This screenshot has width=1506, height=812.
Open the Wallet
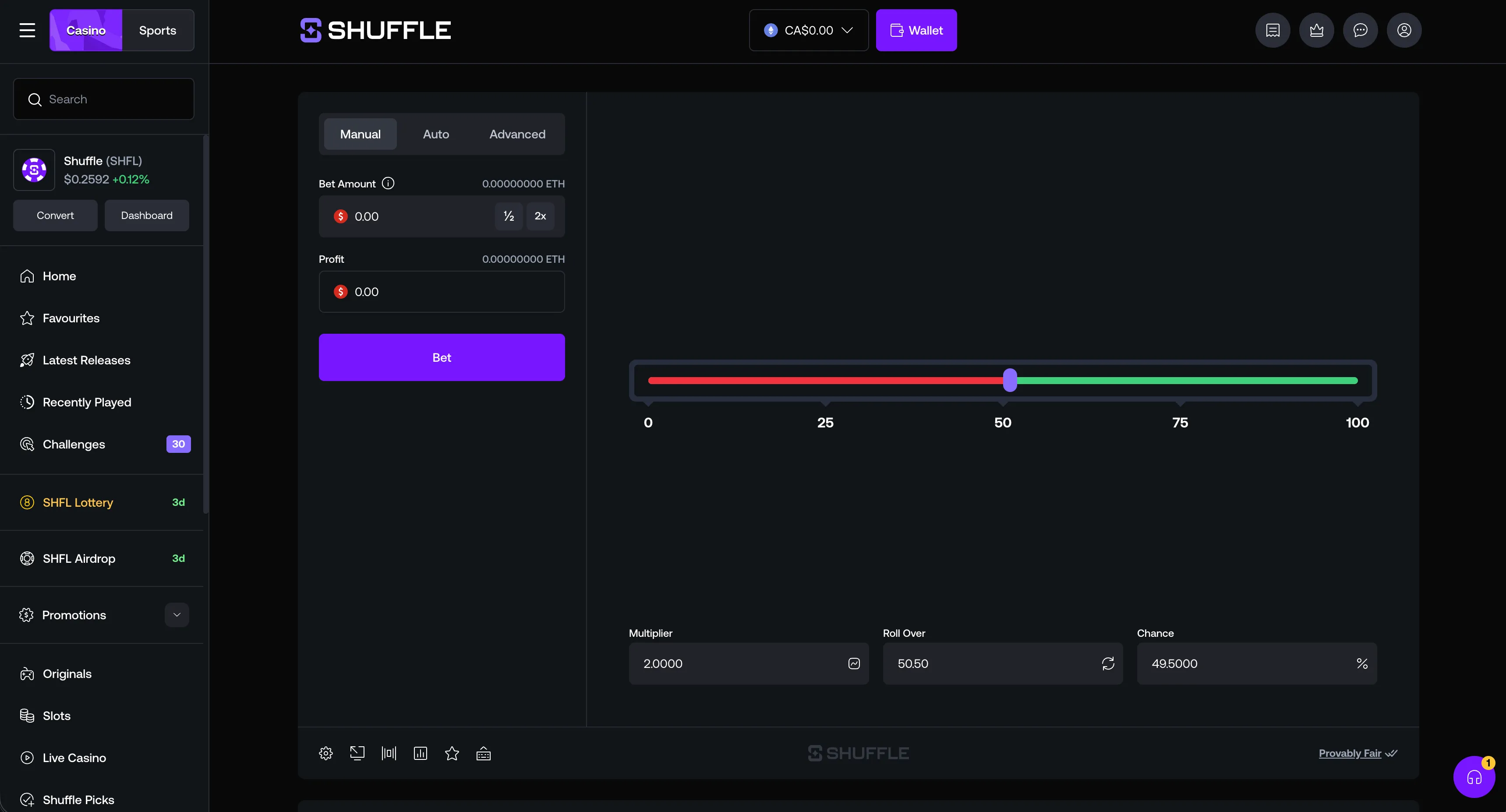916,30
